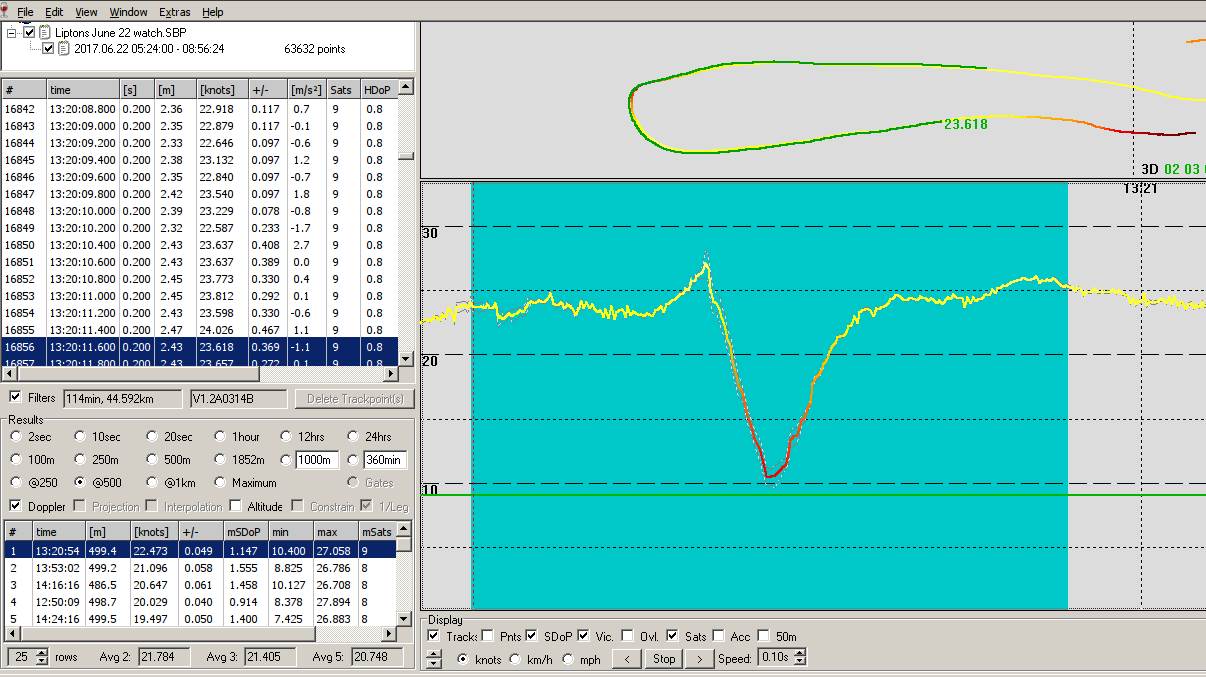Increase playback Speed with spinner up arrow
Image resolution: width=1206 pixels, height=677 pixels.
[x=799, y=654]
